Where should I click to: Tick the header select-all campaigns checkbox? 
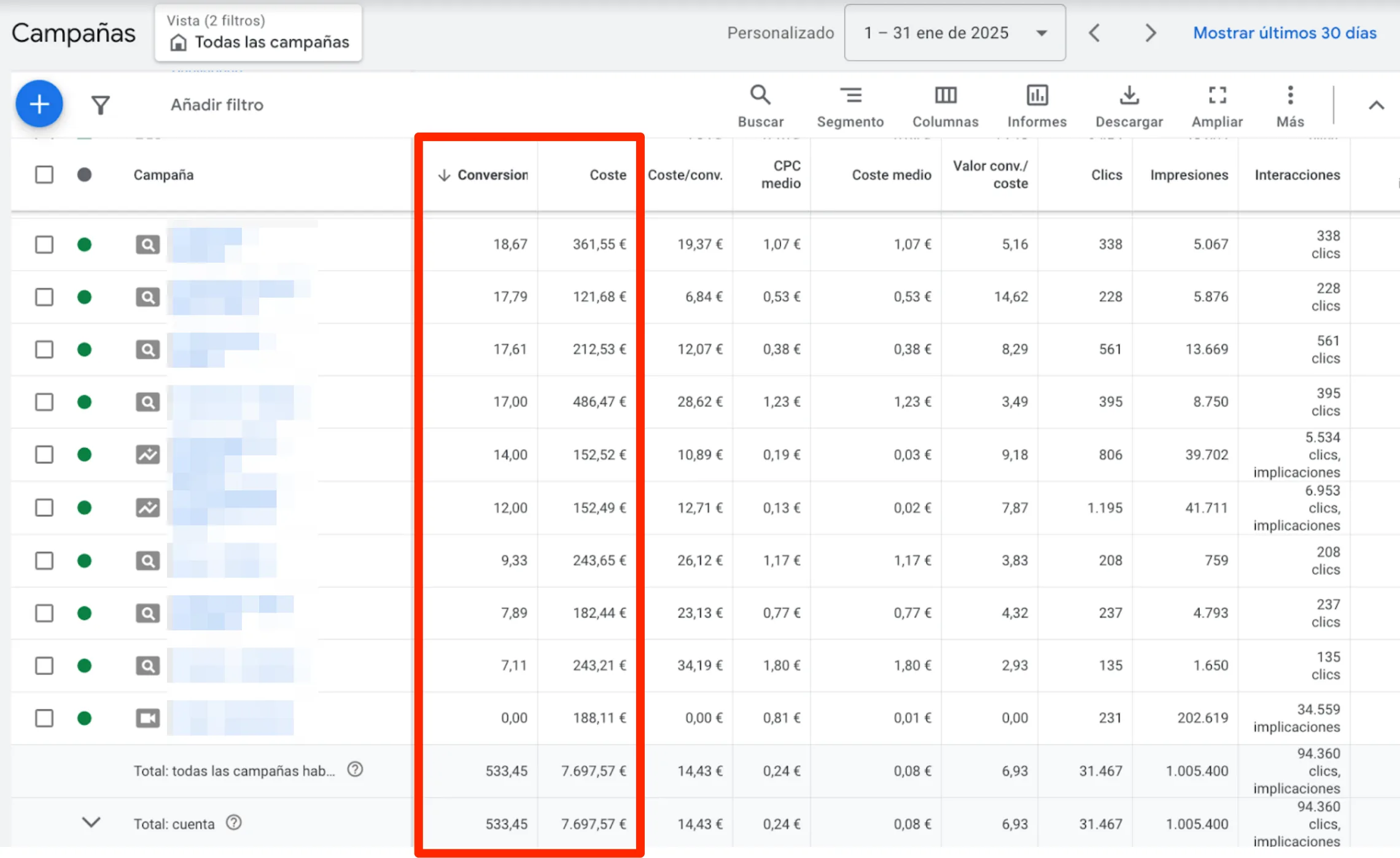point(44,174)
